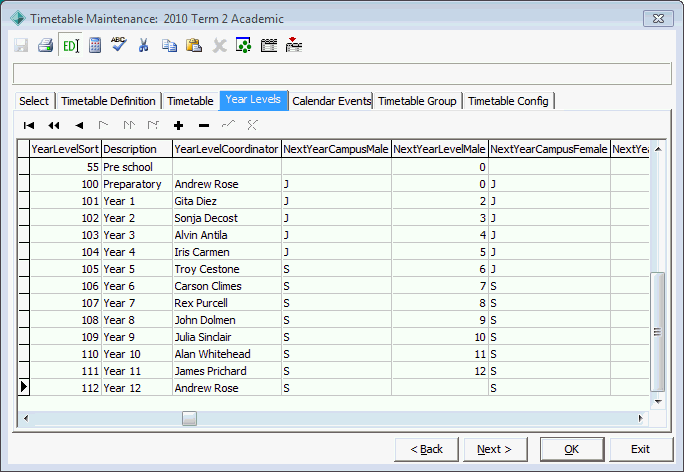Click the greyed cancel edit X
This screenshot has height=472, width=684.
pos(252,125)
